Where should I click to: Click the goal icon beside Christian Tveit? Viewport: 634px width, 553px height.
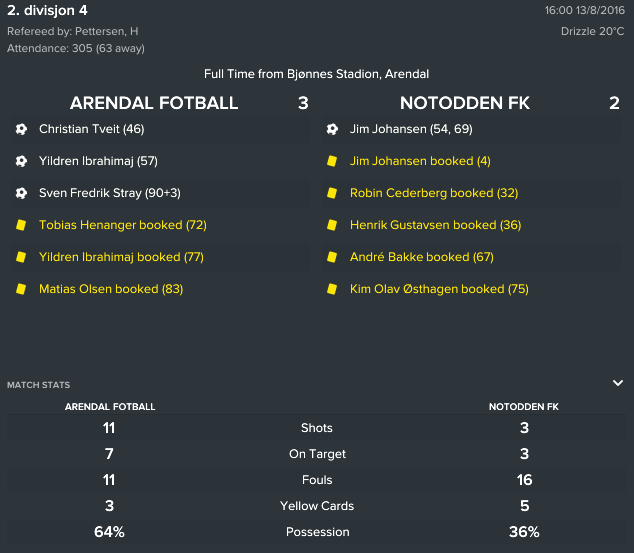21,129
